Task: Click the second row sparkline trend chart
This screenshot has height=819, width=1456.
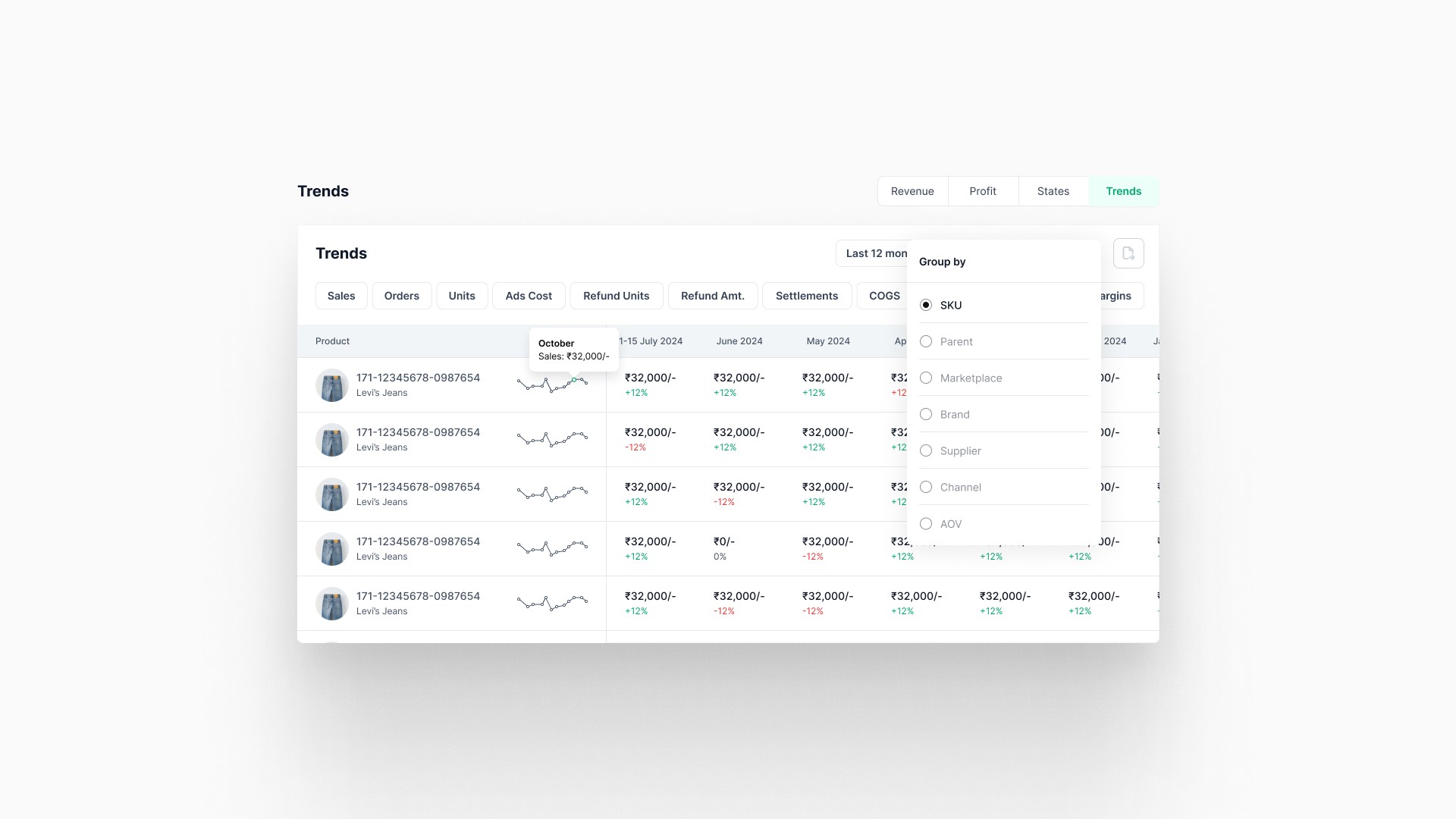Action: (x=552, y=439)
